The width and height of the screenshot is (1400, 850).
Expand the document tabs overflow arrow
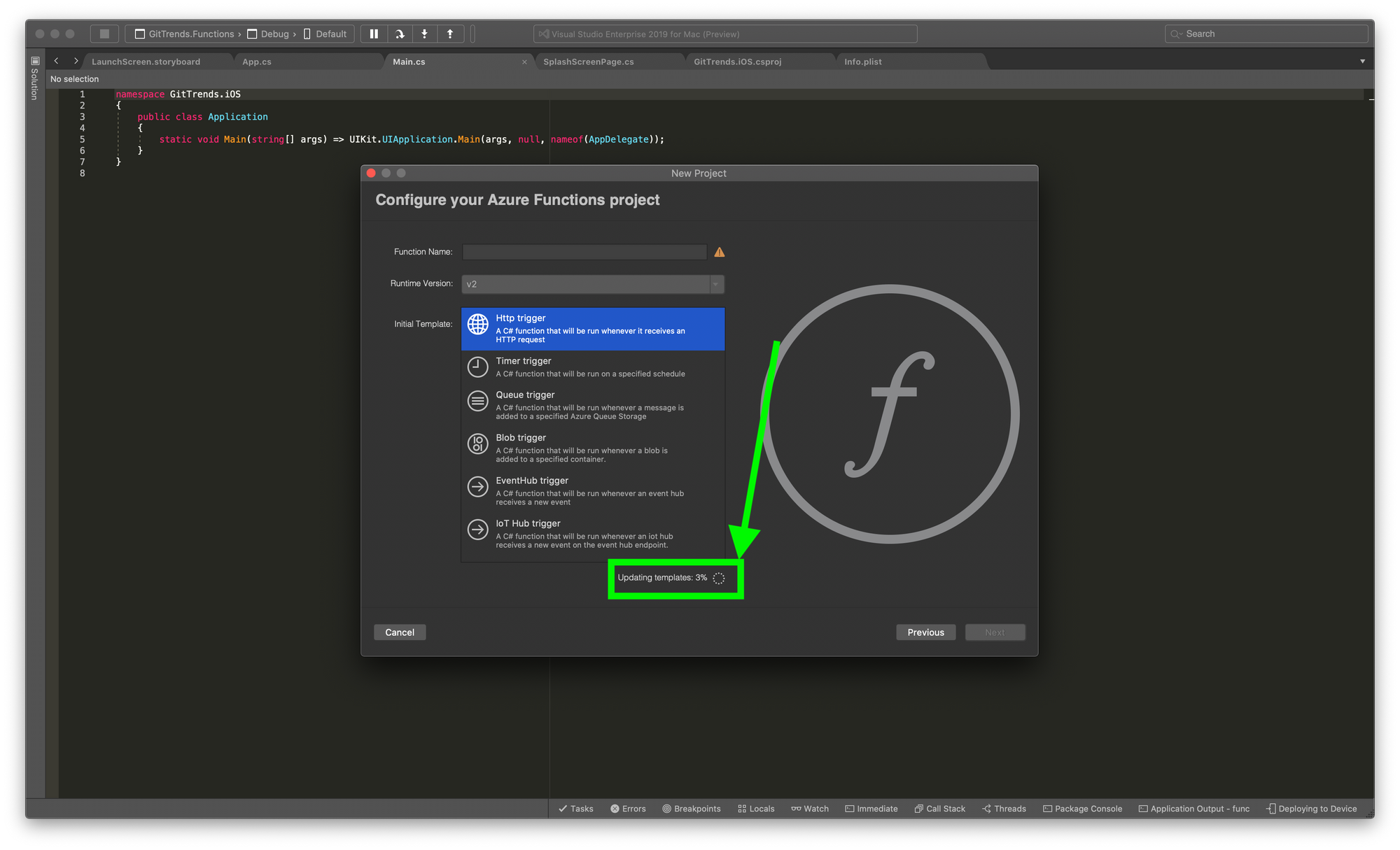tap(1362, 62)
